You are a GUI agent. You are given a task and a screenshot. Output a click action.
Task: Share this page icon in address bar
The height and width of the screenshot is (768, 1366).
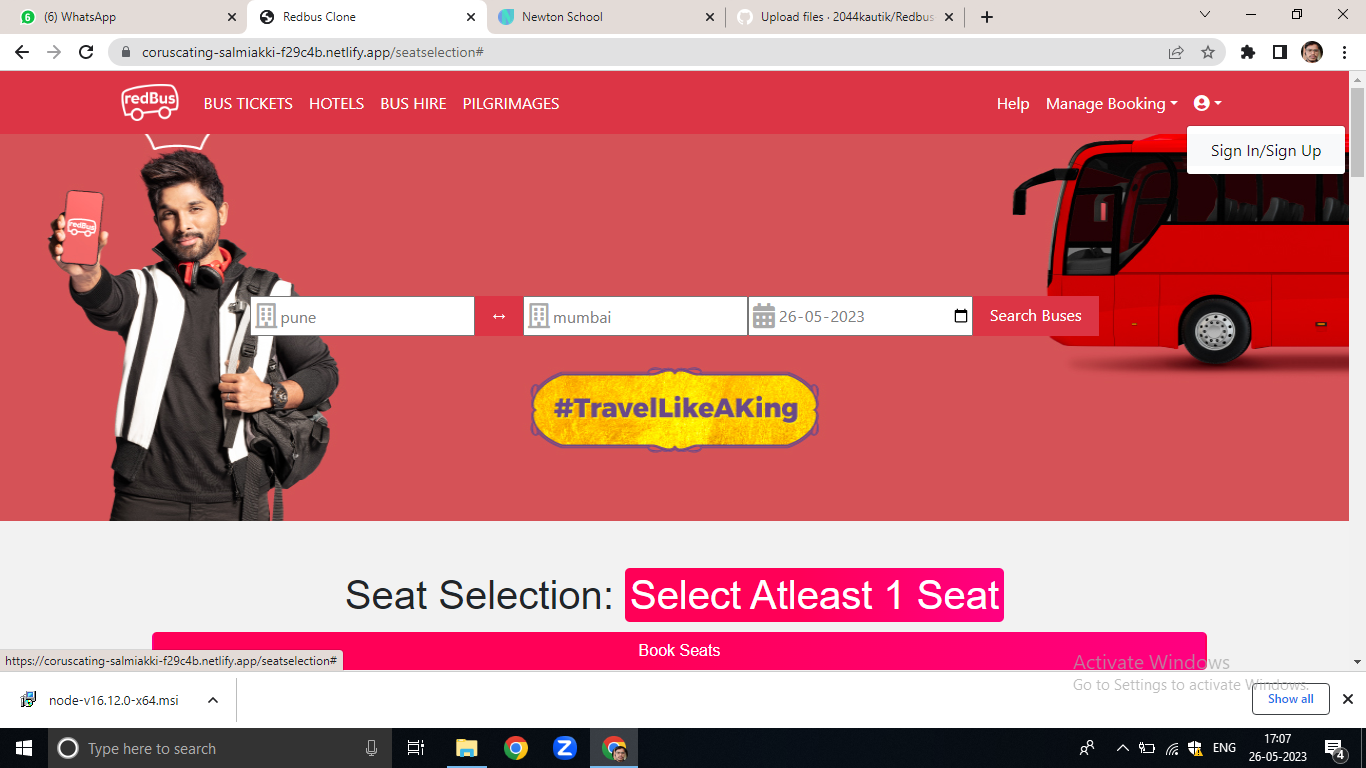point(1176,52)
